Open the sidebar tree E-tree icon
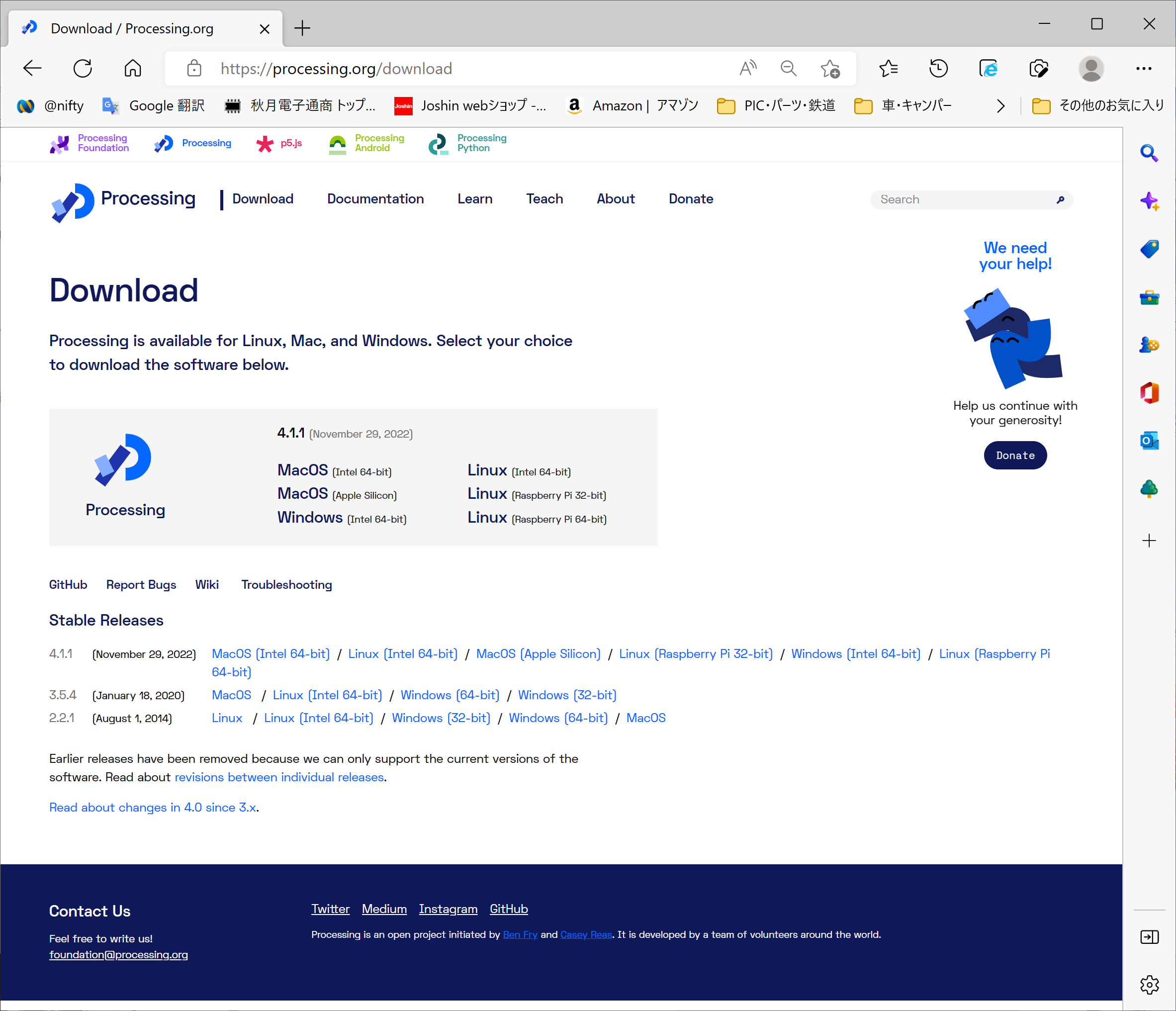Image resolution: width=1176 pixels, height=1011 pixels. (x=1149, y=489)
